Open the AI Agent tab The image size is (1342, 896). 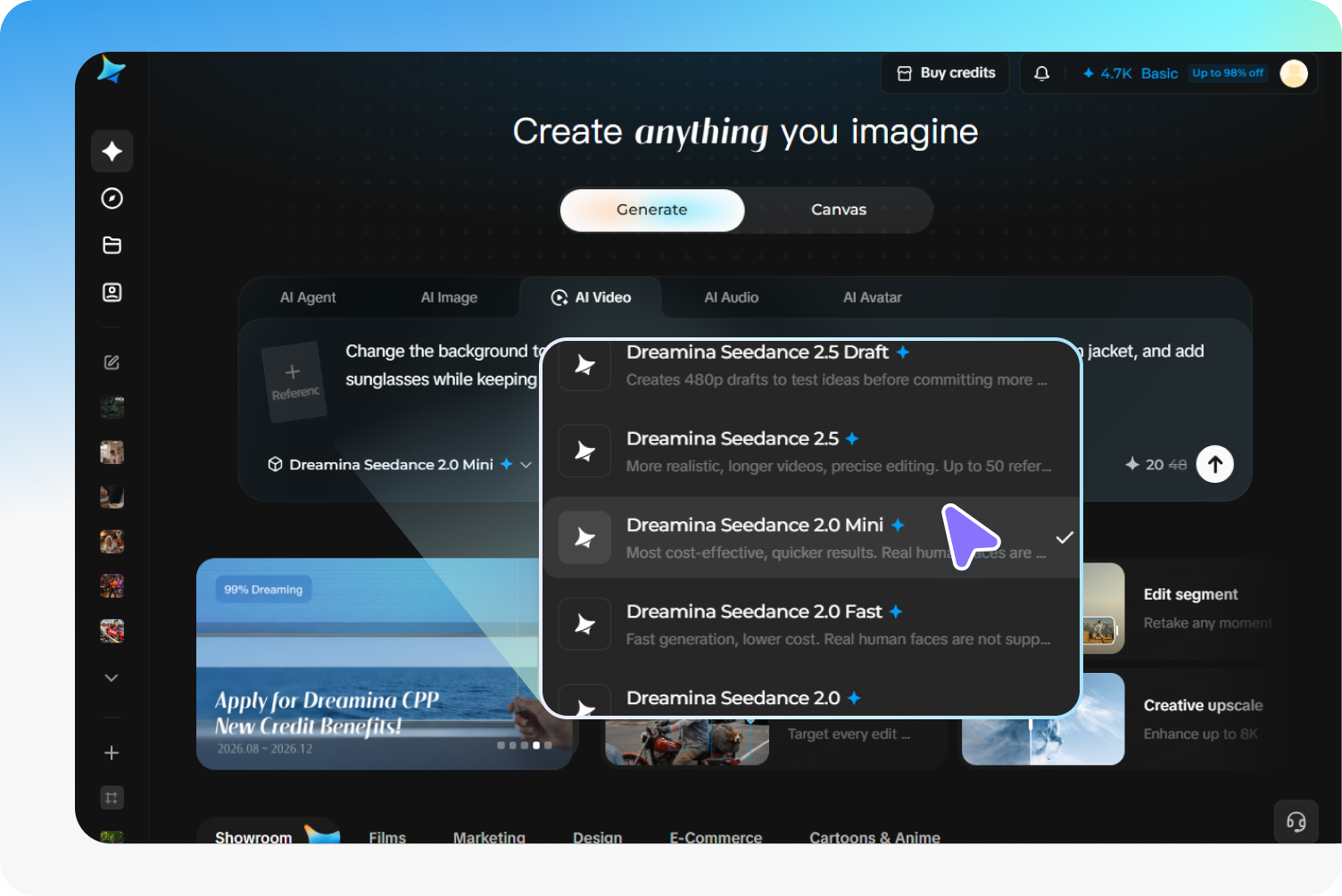click(x=308, y=297)
